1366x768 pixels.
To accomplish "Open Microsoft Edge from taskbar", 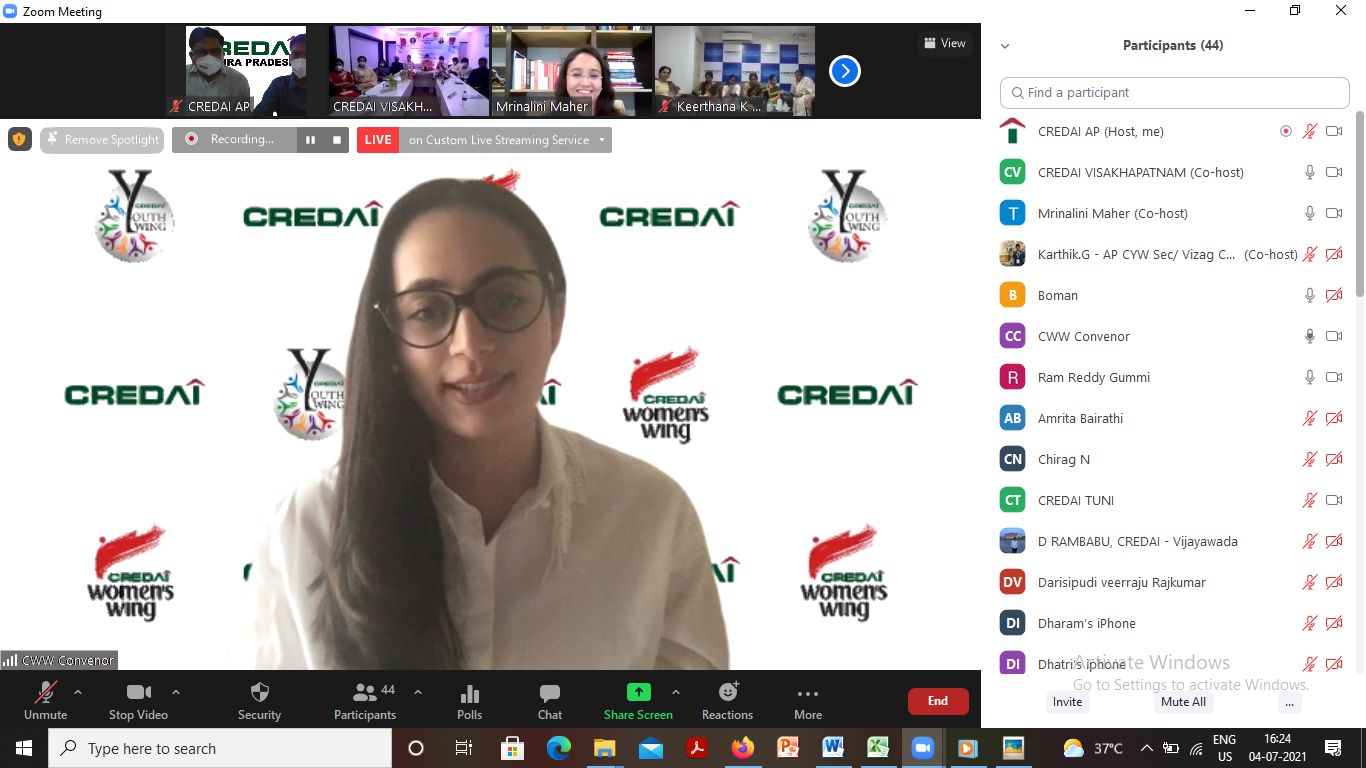I will pyautogui.click(x=558, y=748).
